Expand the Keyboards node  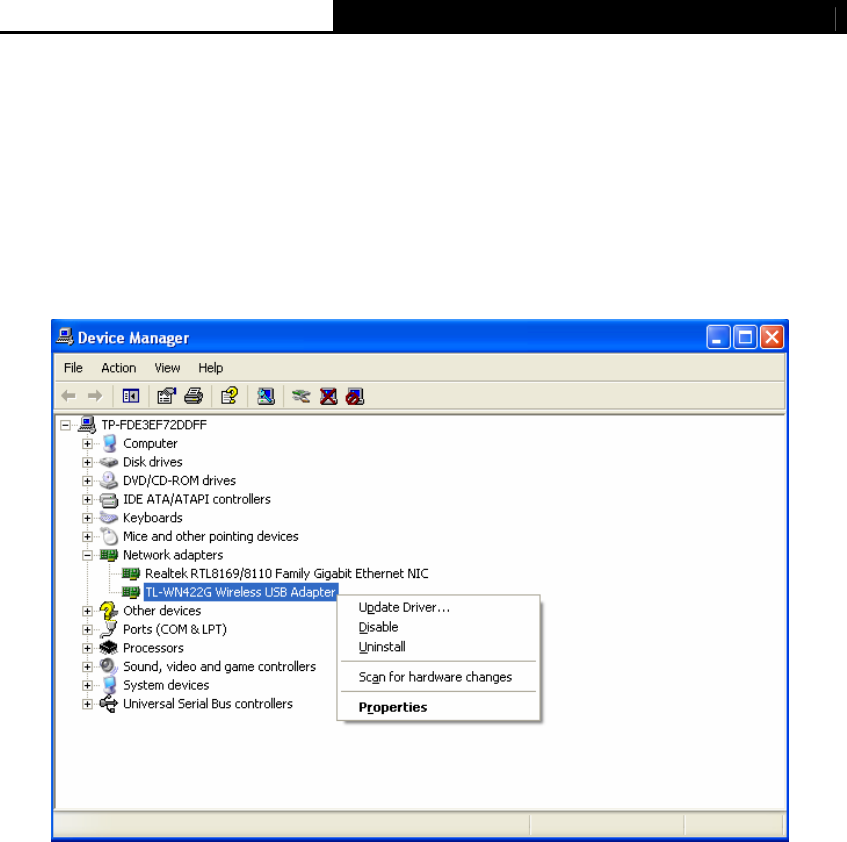[87, 518]
